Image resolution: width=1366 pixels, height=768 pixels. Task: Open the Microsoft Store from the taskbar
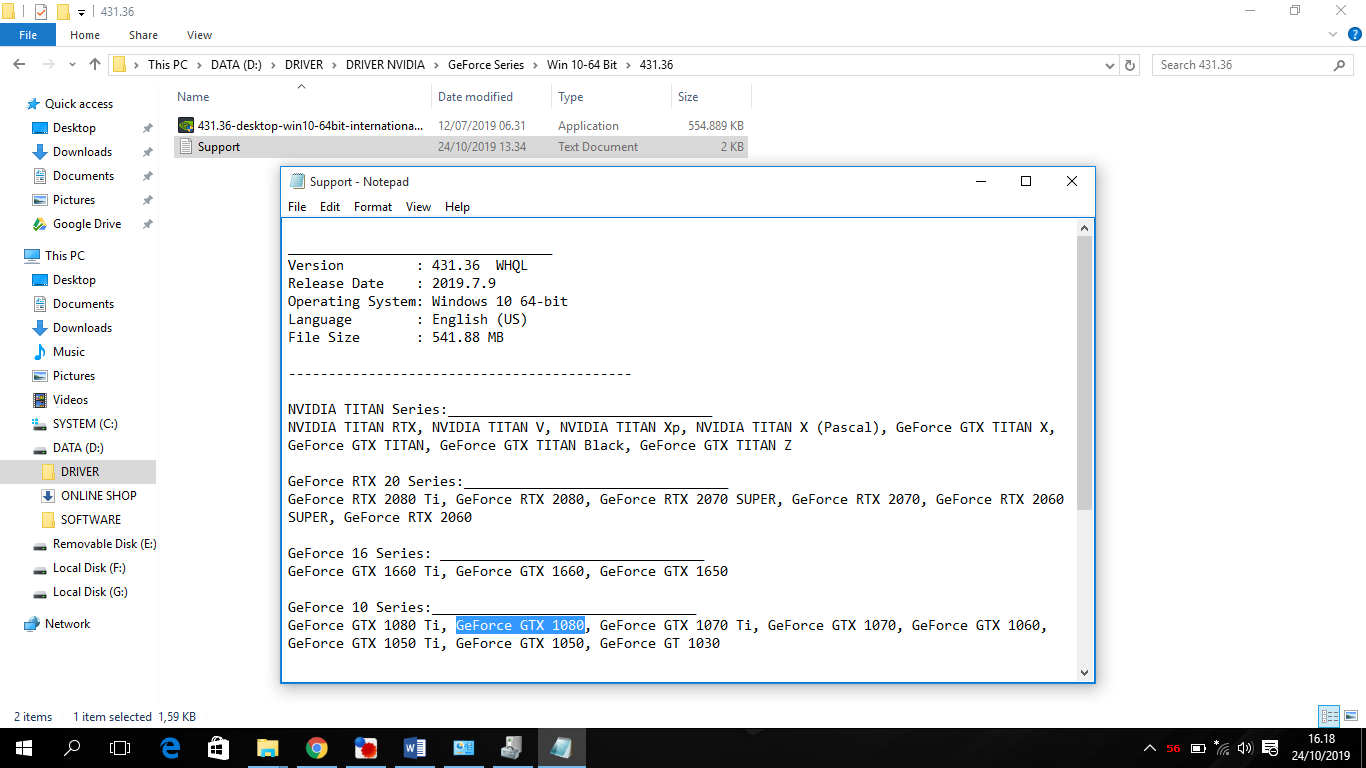pyautogui.click(x=218, y=747)
